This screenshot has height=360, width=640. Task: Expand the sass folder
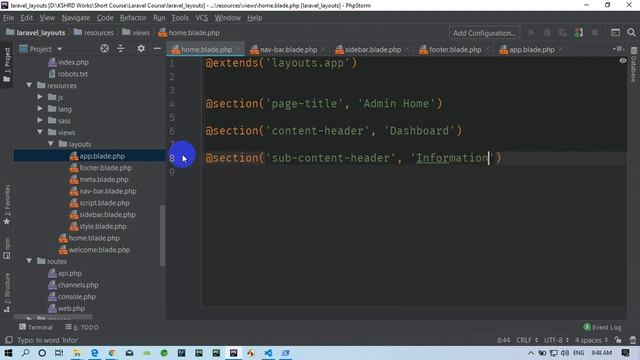(40, 120)
